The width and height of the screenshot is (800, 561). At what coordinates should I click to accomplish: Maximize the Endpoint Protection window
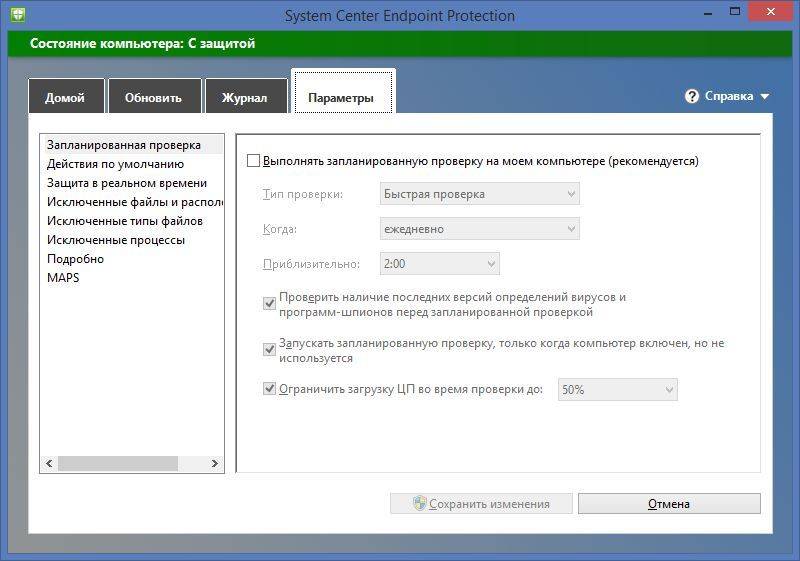pos(734,12)
